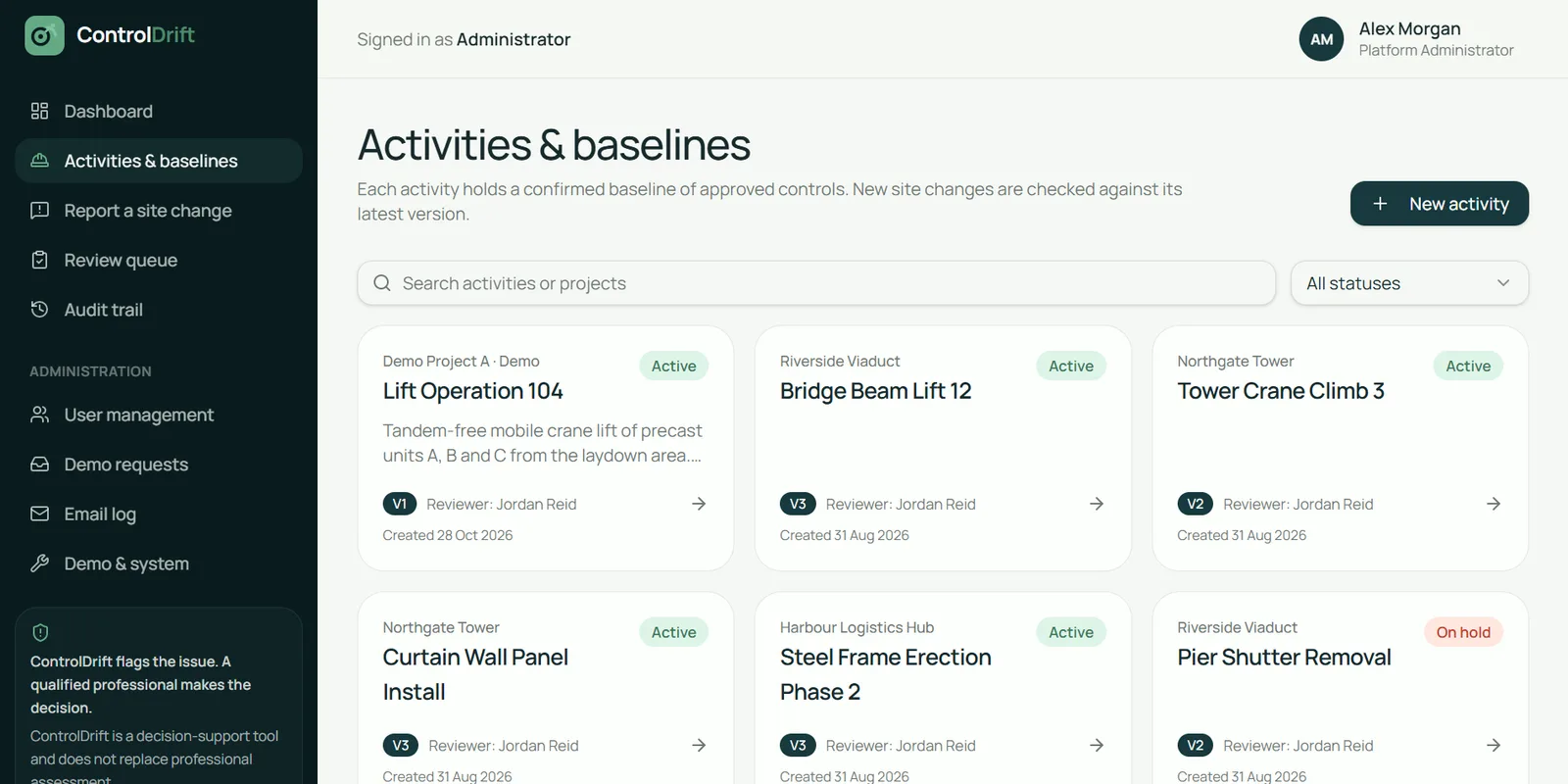Open the Tower Crane Climb 3 title
Image resolution: width=1568 pixels, height=784 pixels.
coord(1281,391)
